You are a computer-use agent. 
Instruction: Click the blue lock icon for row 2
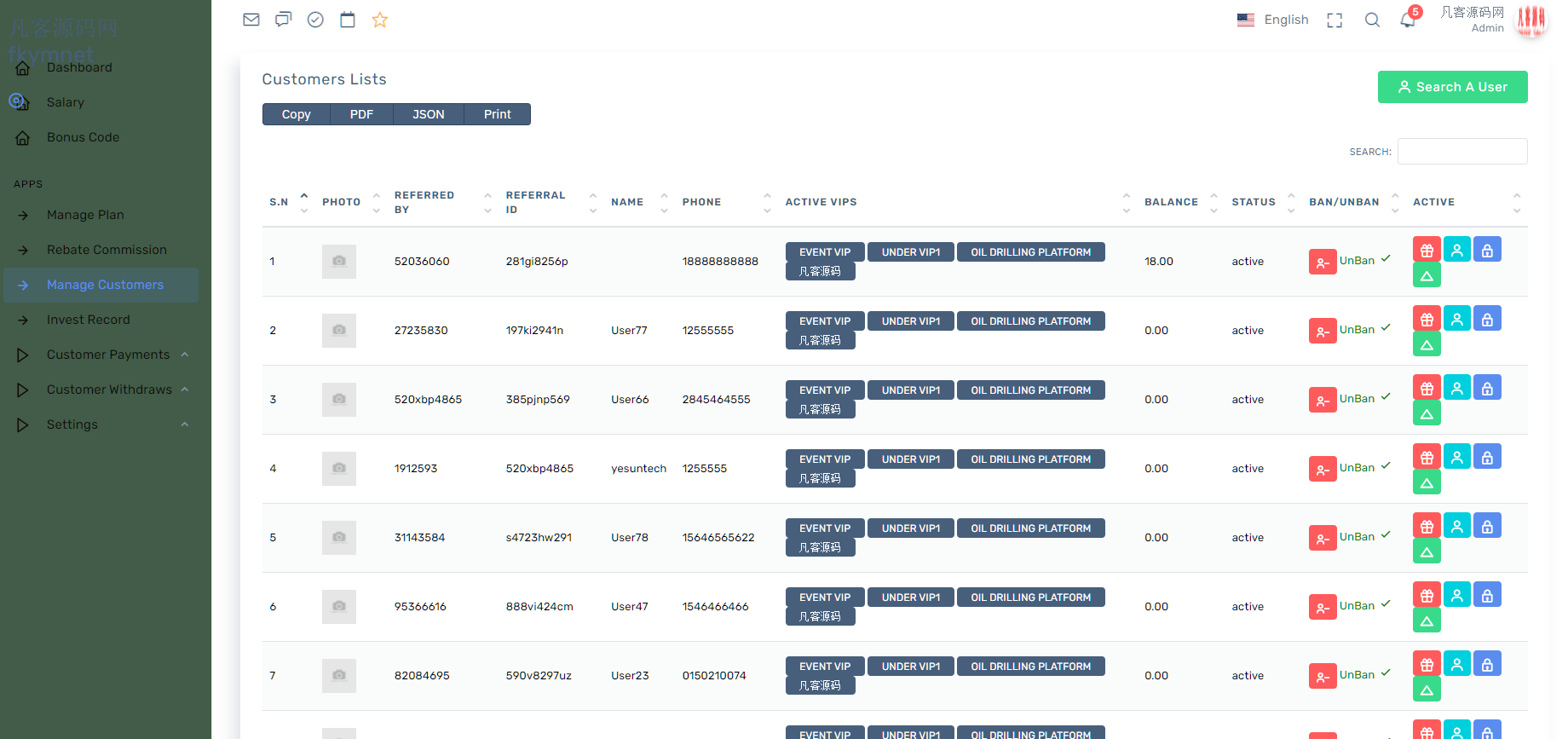[1487, 319]
